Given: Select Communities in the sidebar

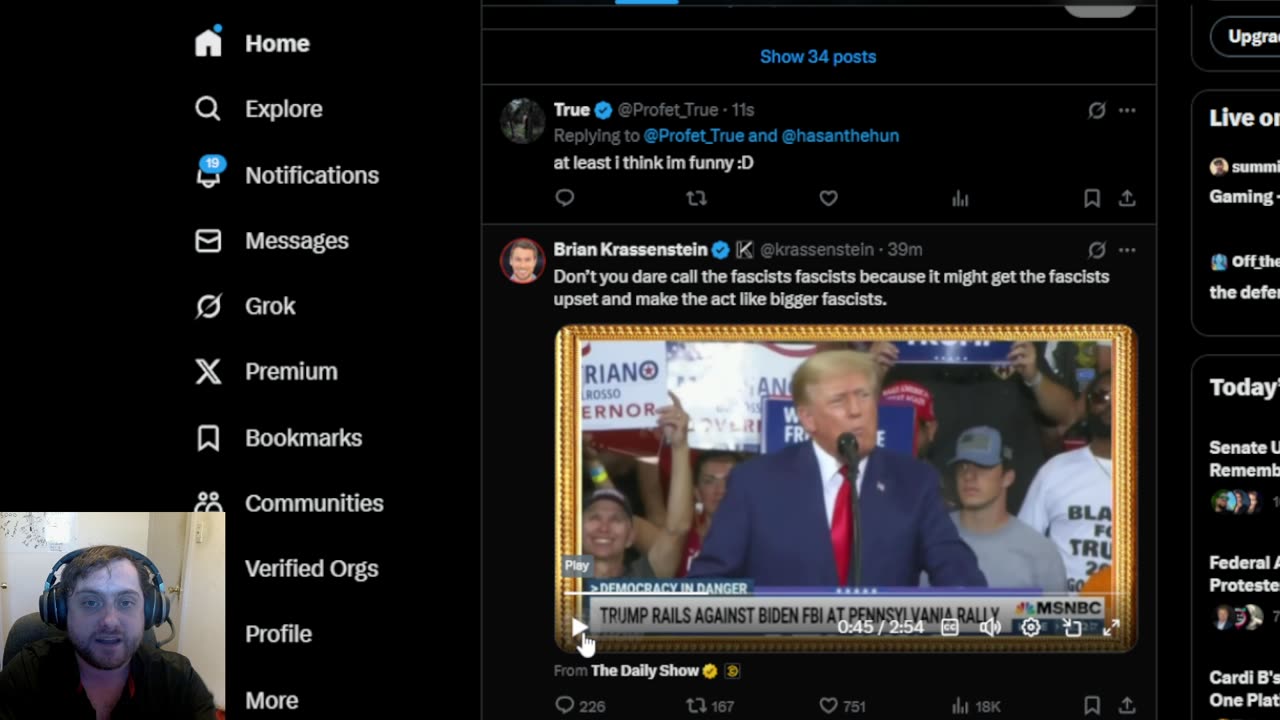Looking at the screenshot, I should click(314, 503).
